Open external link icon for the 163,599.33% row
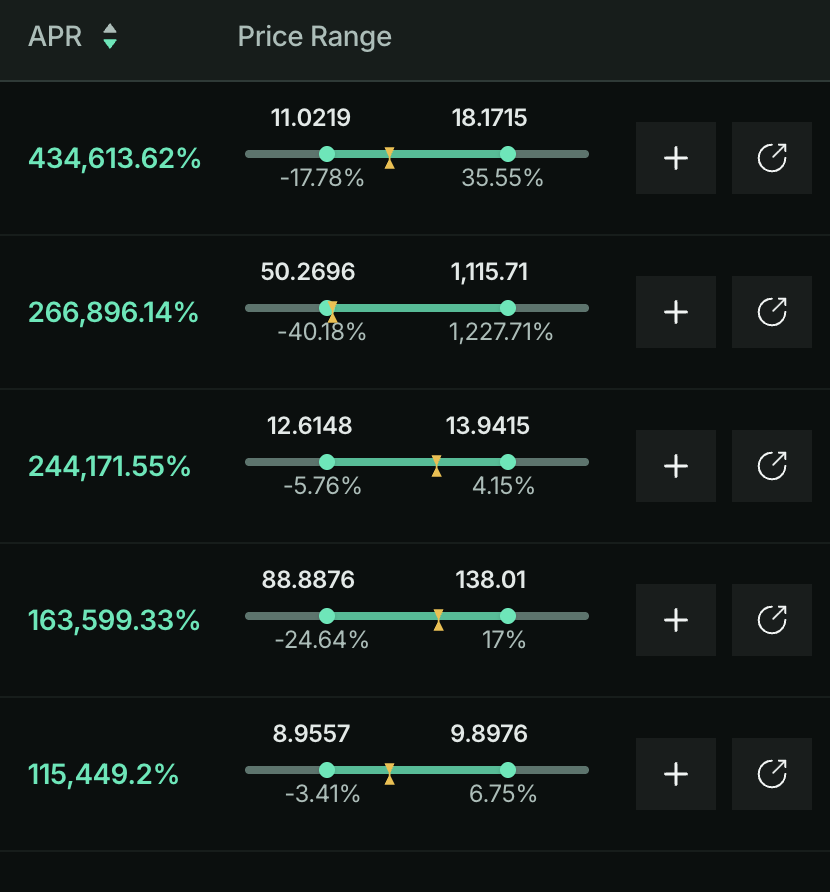The height and width of the screenshot is (892, 830). 772,620
